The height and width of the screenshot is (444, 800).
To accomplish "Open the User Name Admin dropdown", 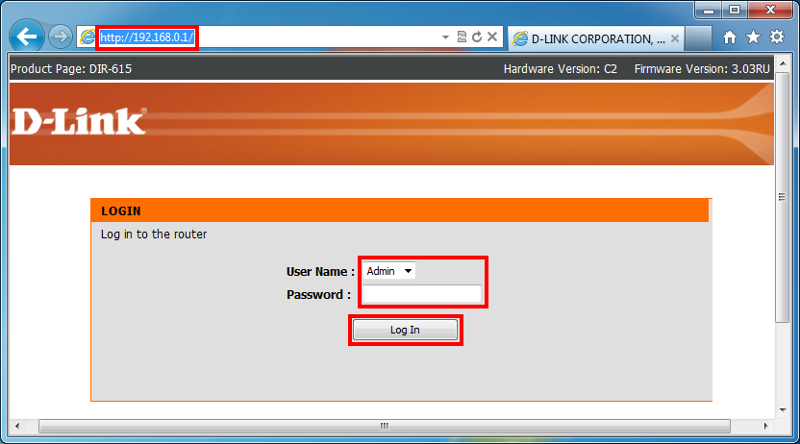I will pyautogui.click(x=389, y=271).
